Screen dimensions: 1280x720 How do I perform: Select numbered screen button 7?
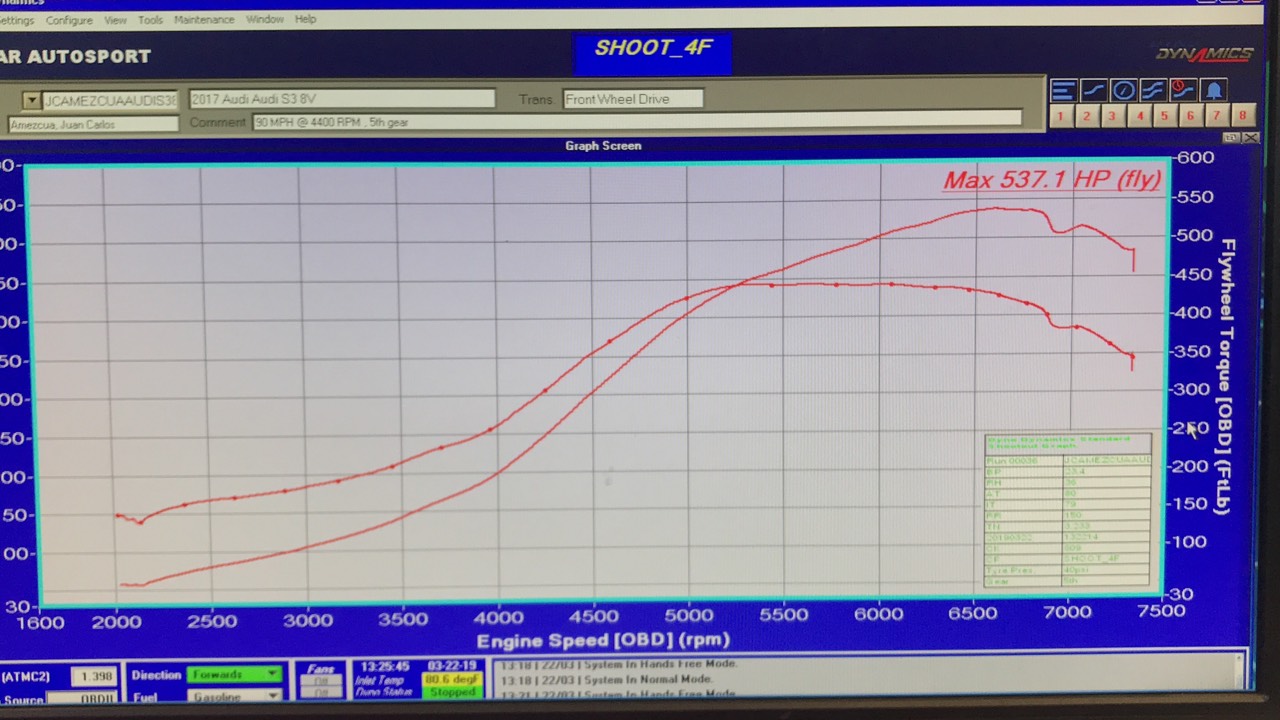[1216, 116]
